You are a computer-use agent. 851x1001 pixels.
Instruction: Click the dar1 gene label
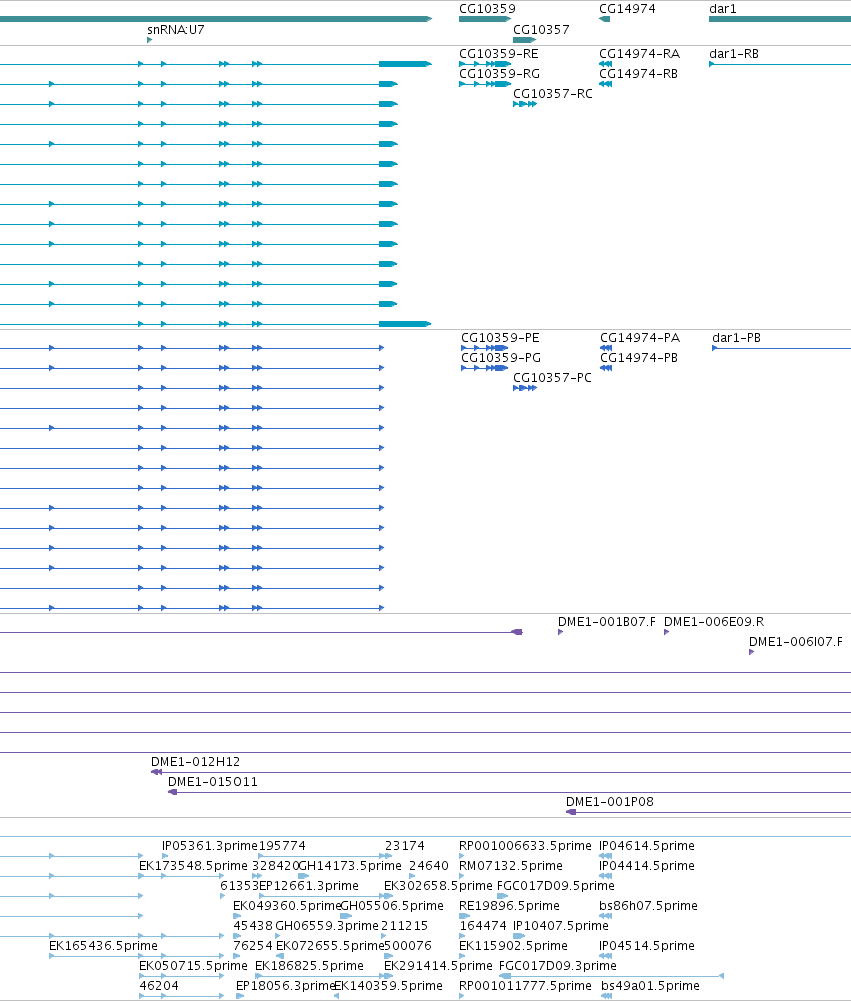(723, 9)
